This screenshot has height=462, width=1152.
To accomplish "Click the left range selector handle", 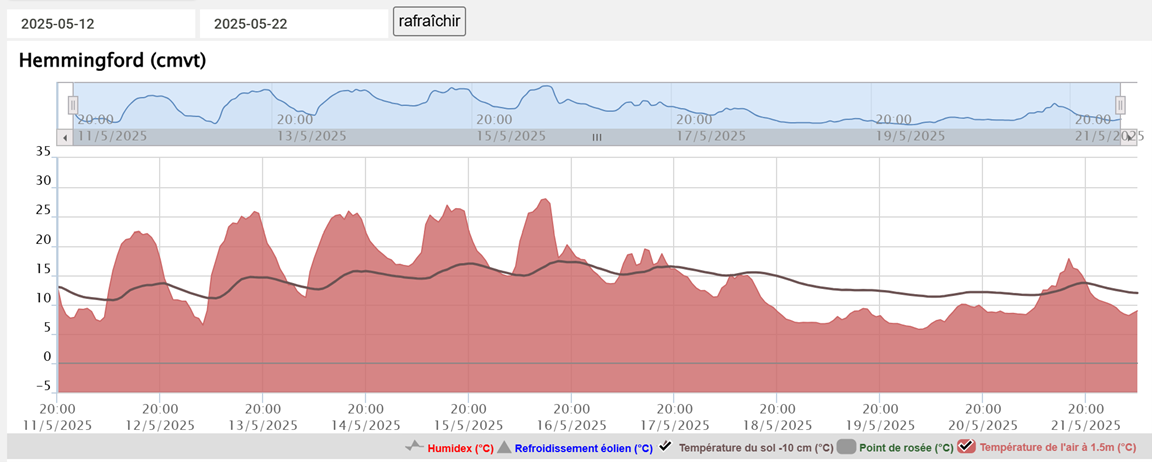I will click(x=73, y=105).
